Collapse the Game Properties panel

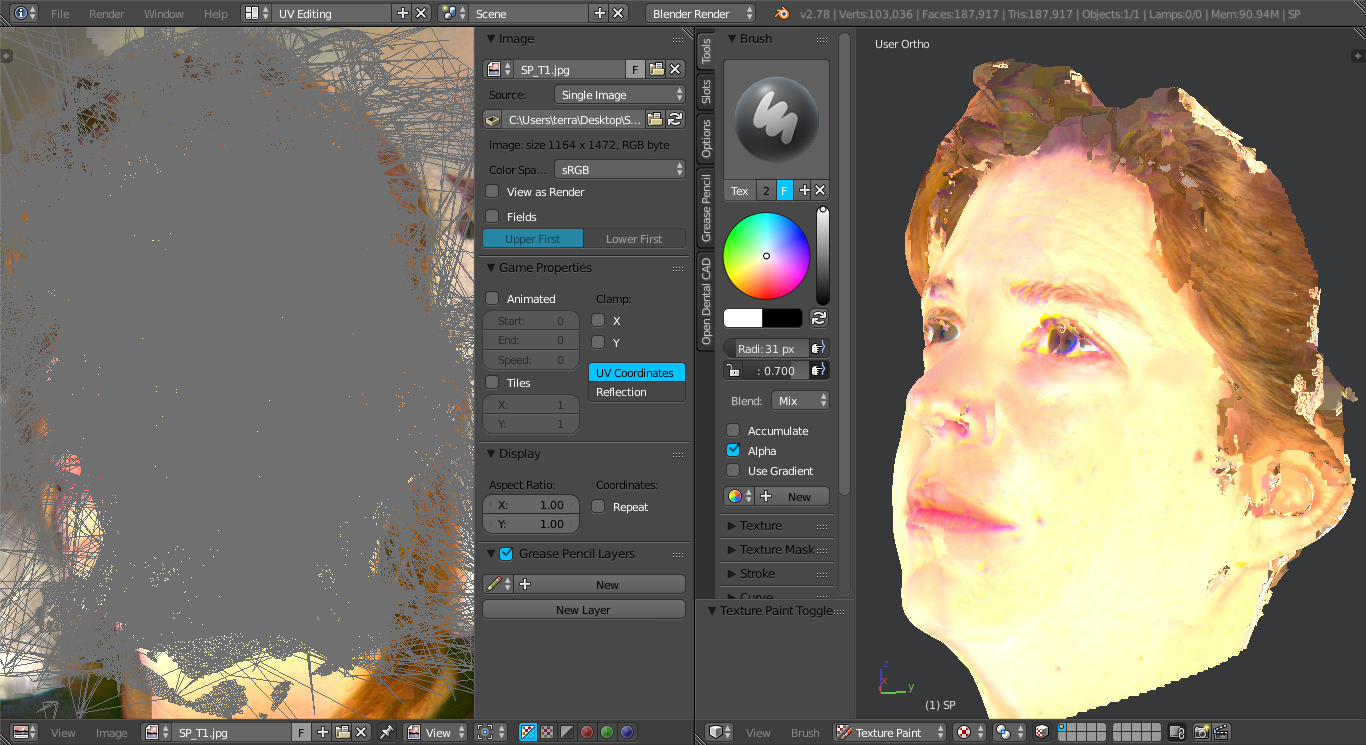pyautogui.click(x=545, y=267)
